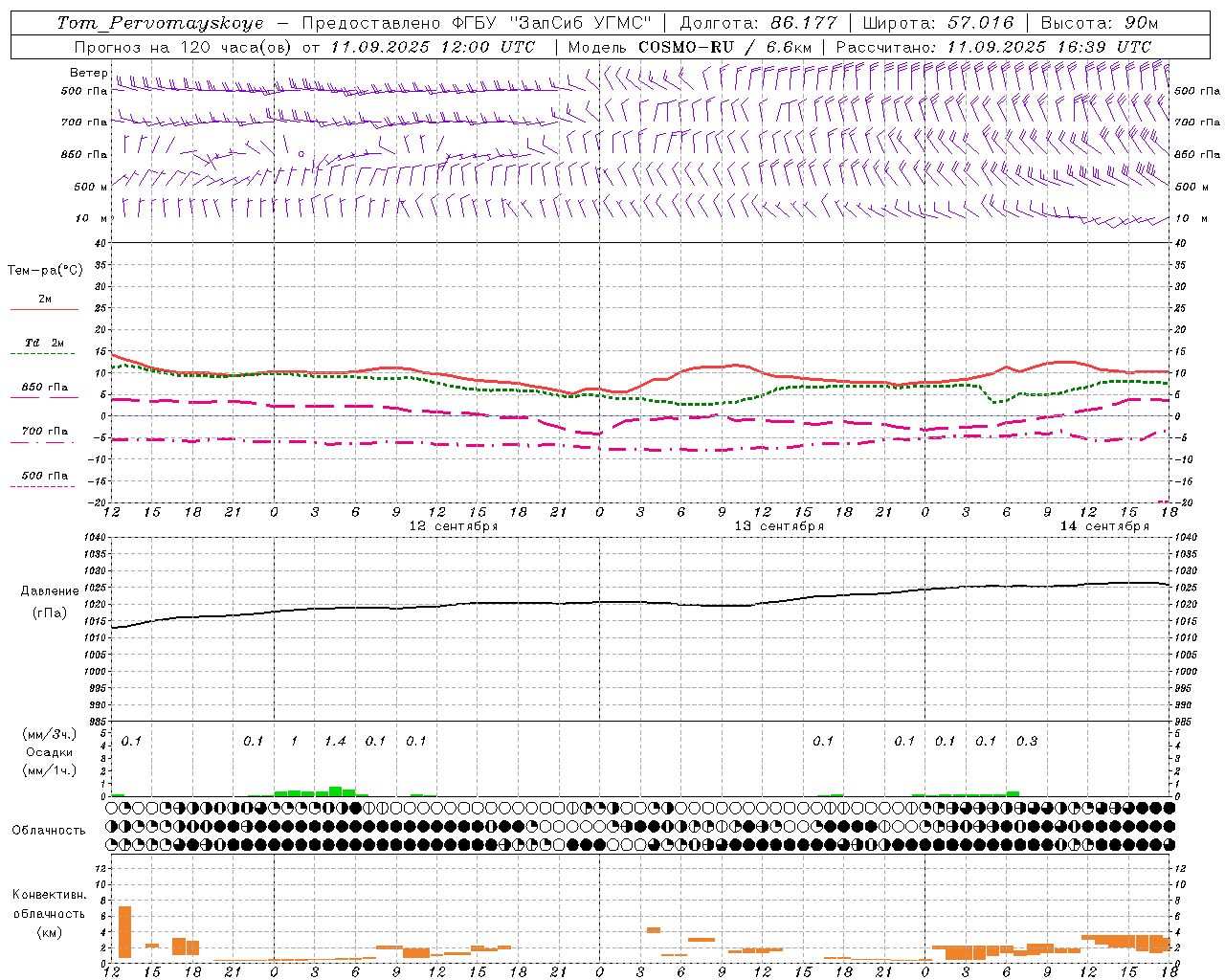Click the 'Модель COSMO-RU / 6.6км' model label

pos(689,47)
